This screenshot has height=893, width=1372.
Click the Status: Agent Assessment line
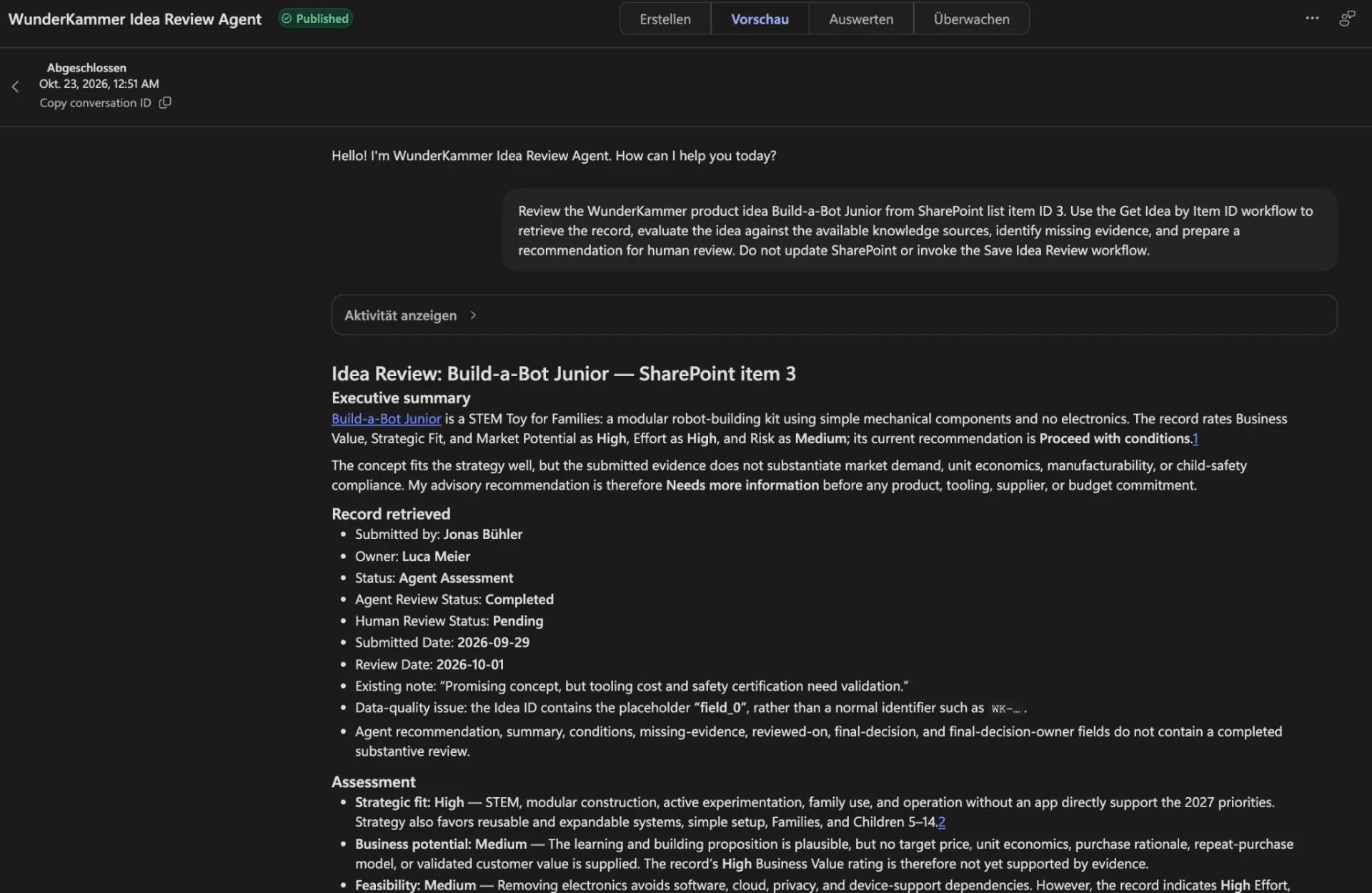click(434, 578)
